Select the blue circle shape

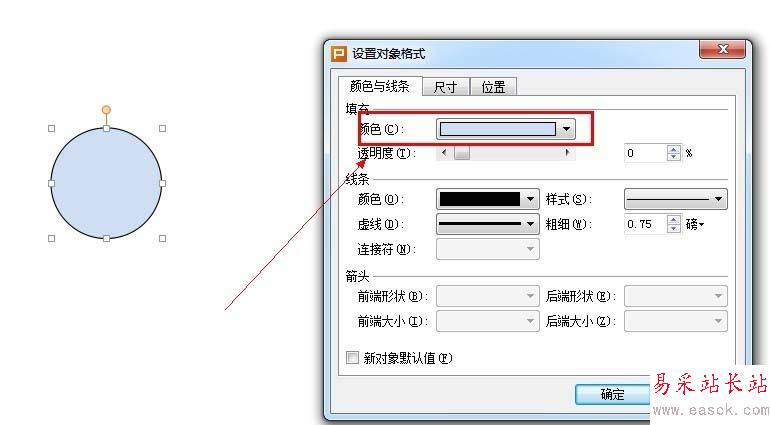pos(106,183)
